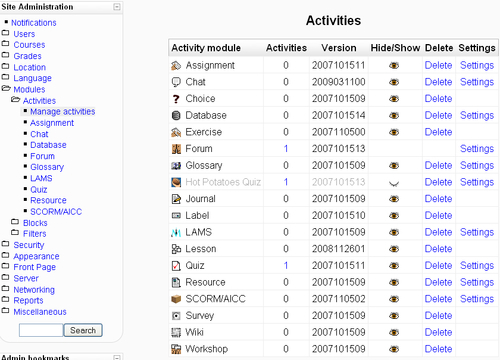Viewport: 500px width, 360px height.
Task: Hide the Workshop module with eye icon
Action: [x=394, y=349]
